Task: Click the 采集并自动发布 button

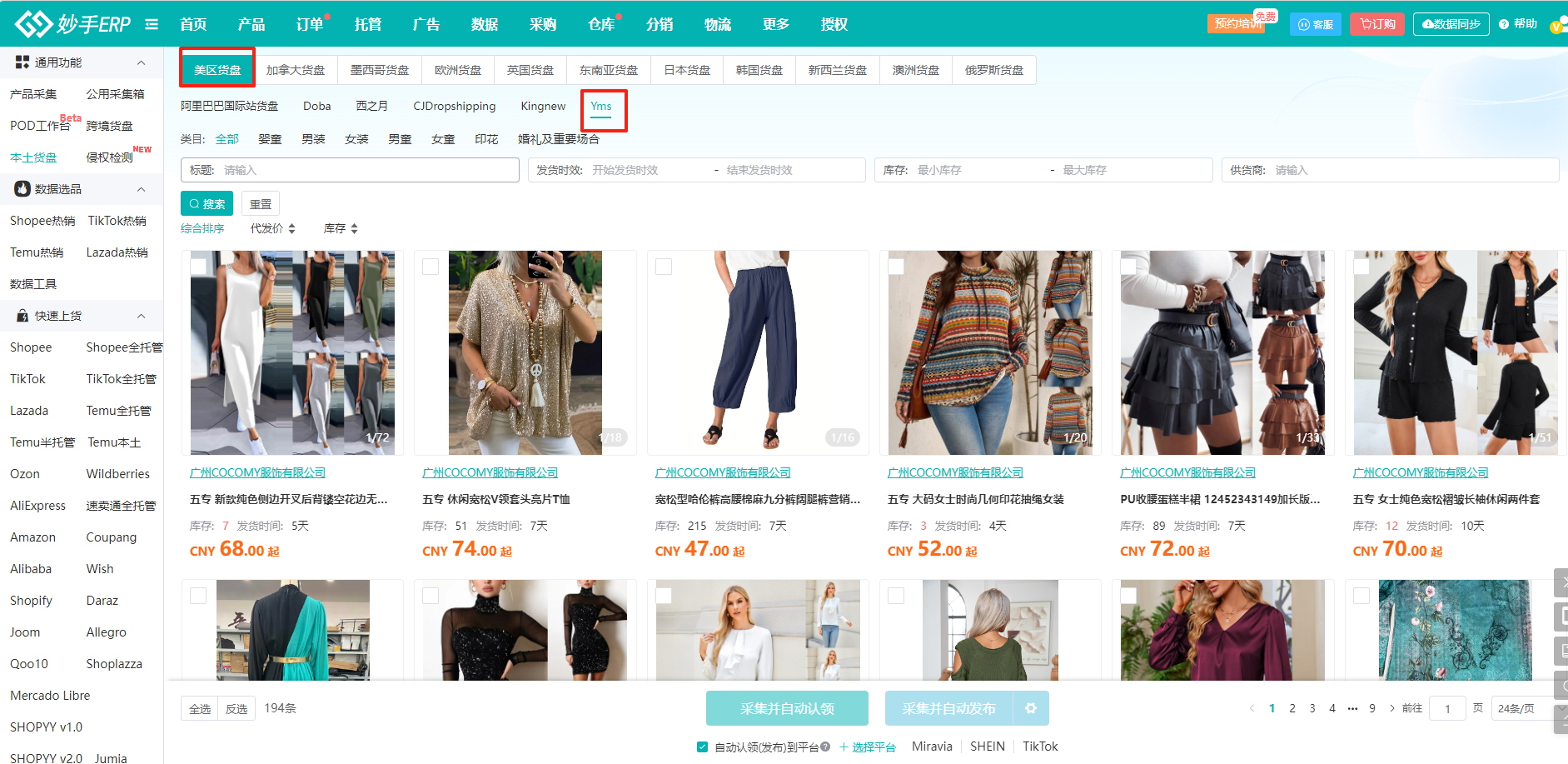Action: (948, 708)
